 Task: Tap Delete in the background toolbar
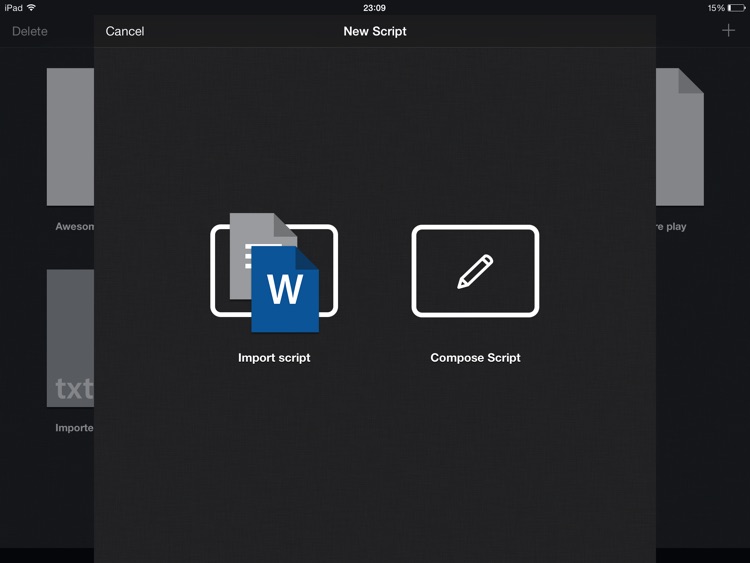coord(30,31)
